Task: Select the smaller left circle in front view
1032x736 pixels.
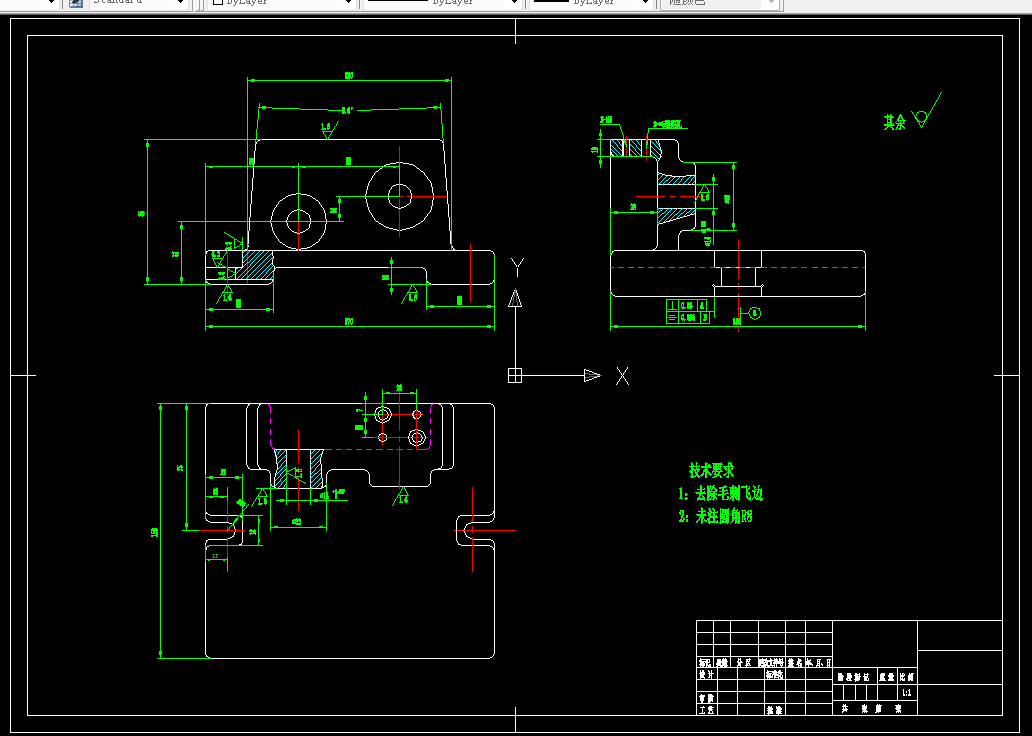Action: (299, 221)
